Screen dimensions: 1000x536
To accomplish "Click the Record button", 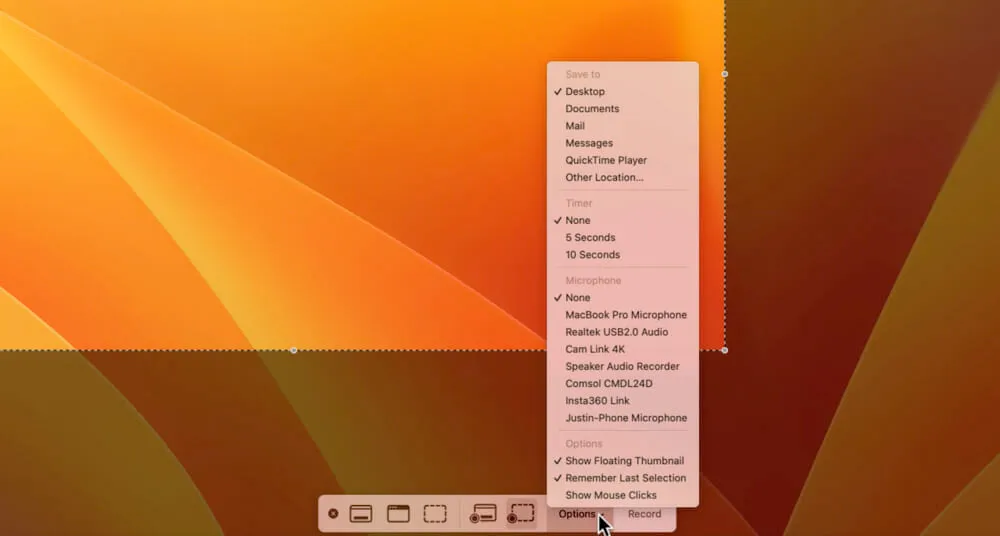I will click(644, 514).
